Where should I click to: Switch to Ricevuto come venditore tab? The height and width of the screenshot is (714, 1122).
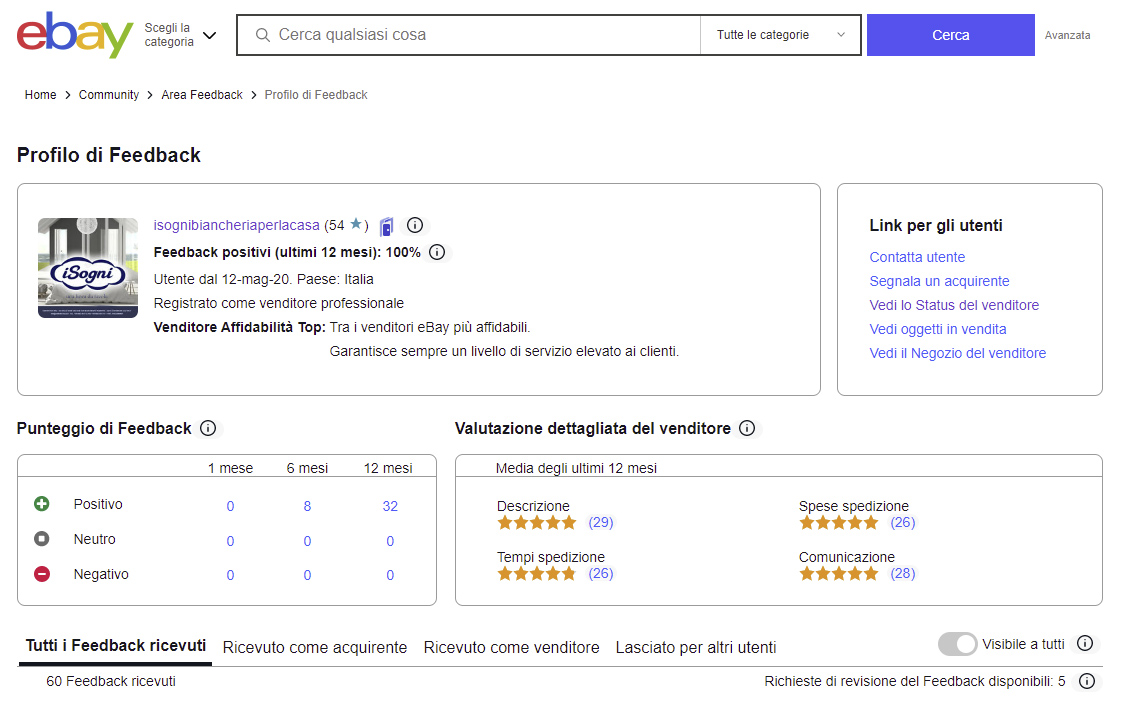(x=512, y=647)
